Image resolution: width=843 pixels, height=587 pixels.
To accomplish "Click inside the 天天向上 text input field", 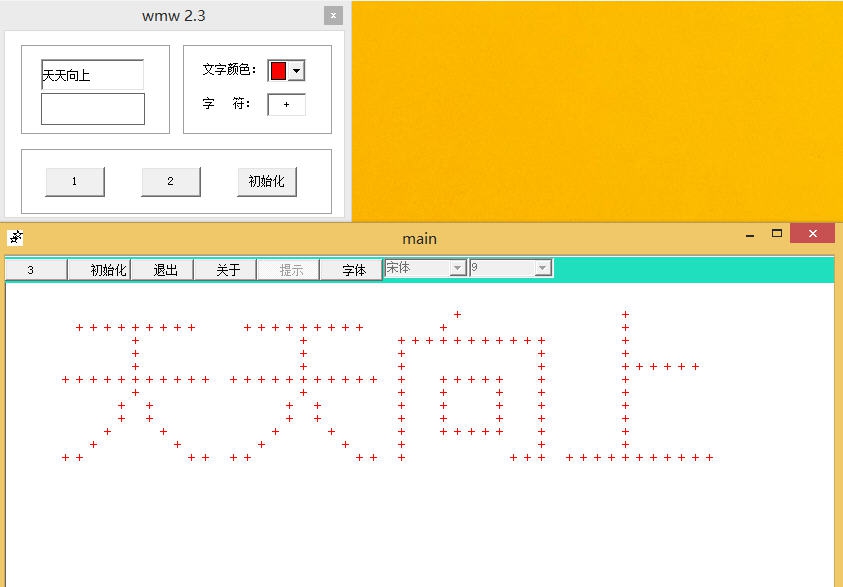I will pyautogui.click(x=91, y=74).
